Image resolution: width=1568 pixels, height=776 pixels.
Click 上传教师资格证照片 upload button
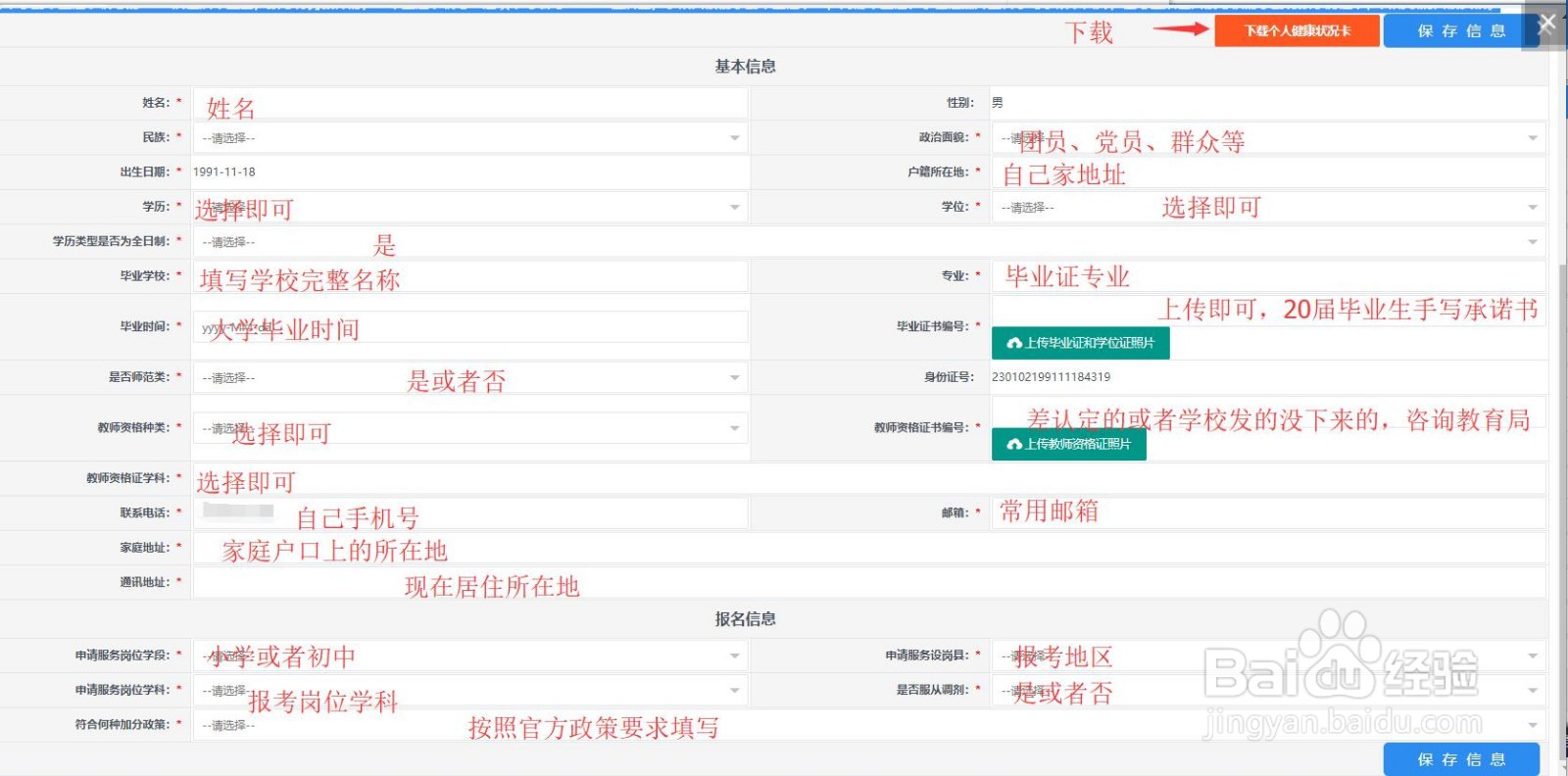[1069, 444]
